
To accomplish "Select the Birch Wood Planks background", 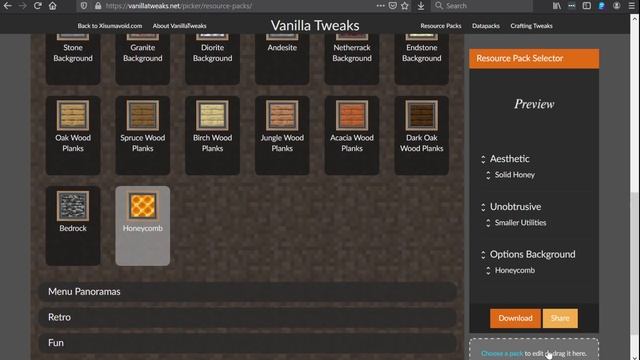I will tap(212, 135).
